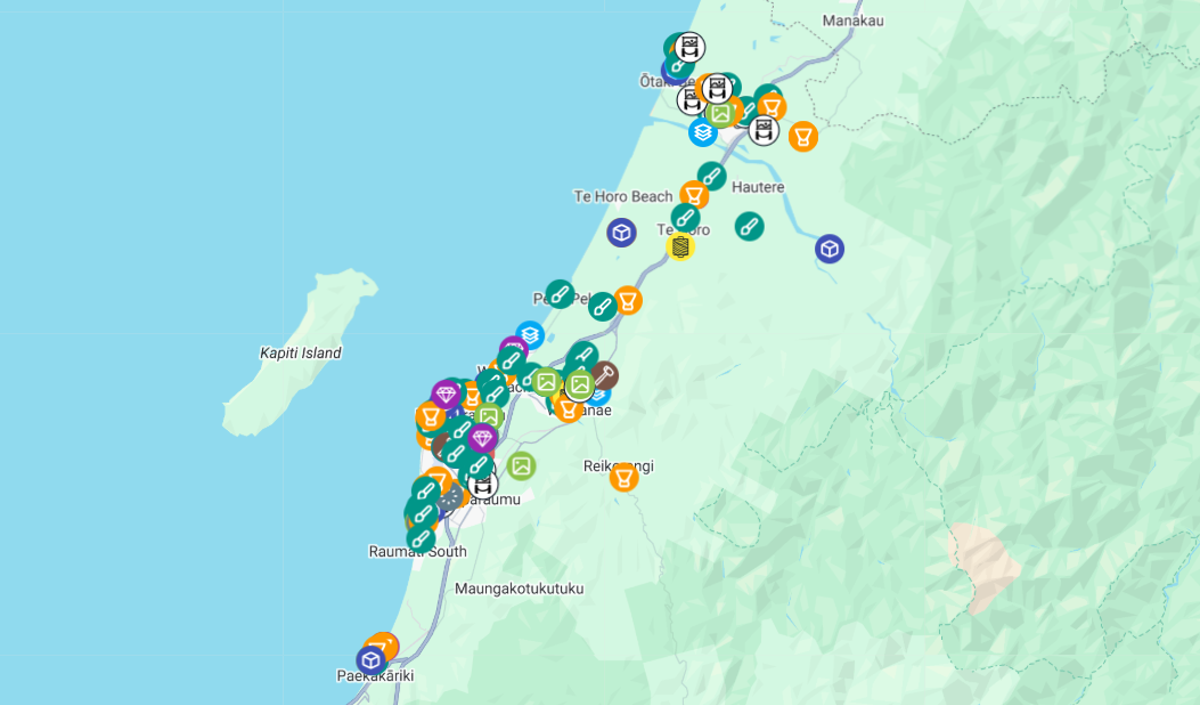
Task: Click the orange vase marker beside Te Horo Beach label
Action: click(694, 195)
